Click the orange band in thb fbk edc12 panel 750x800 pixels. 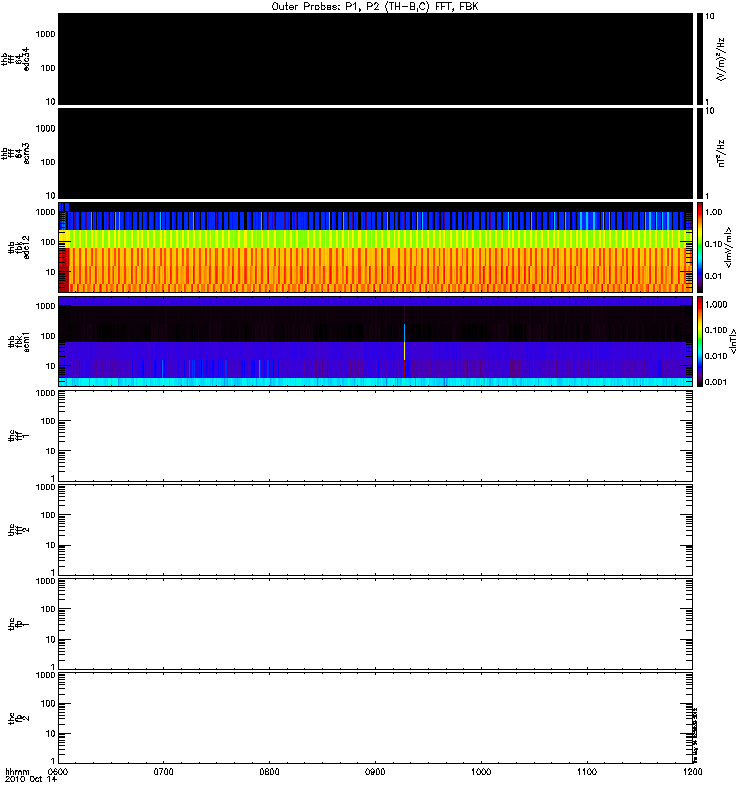[376, 269]
